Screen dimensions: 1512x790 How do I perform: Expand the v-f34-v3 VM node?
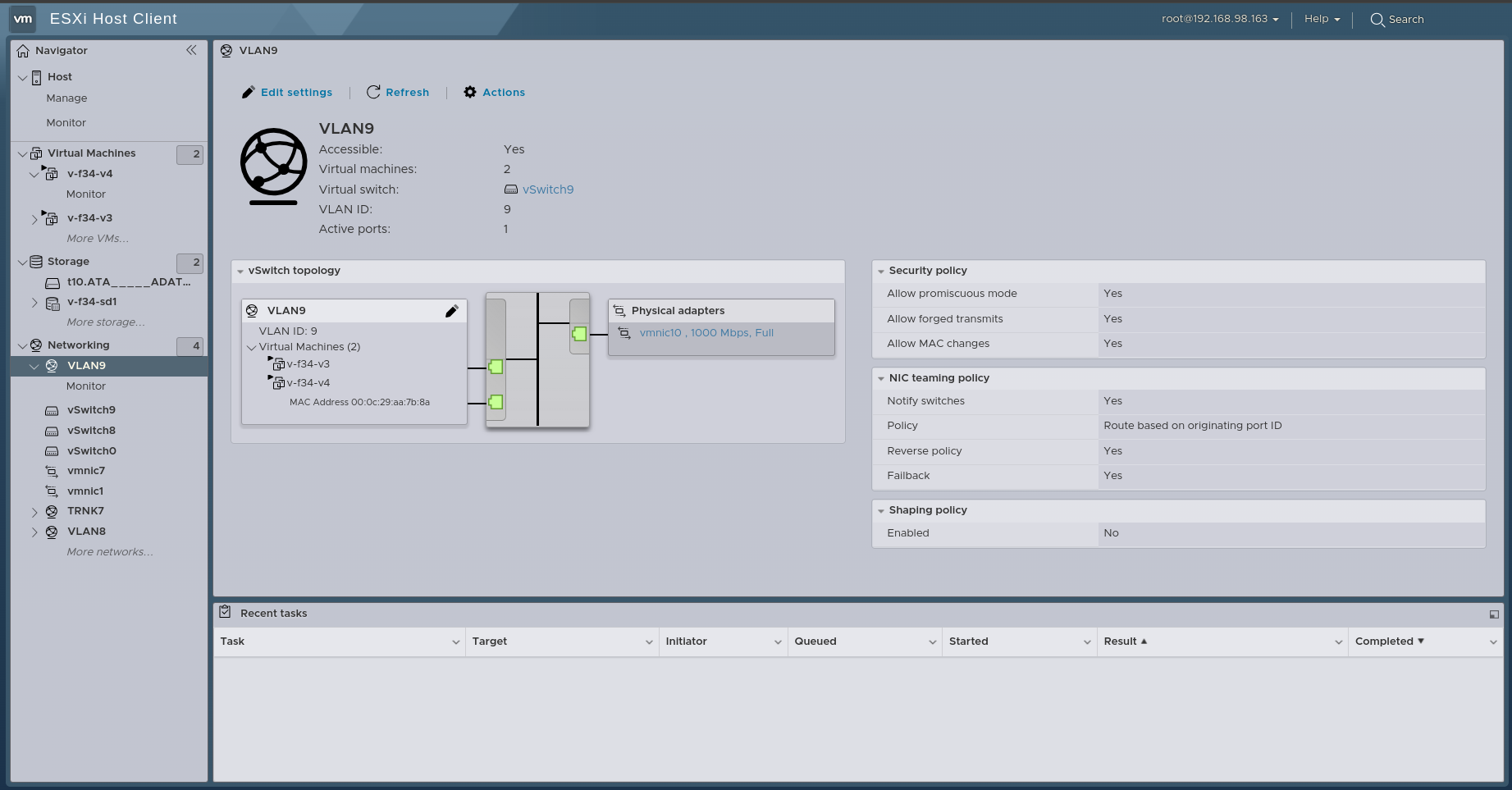click(34, 219)
